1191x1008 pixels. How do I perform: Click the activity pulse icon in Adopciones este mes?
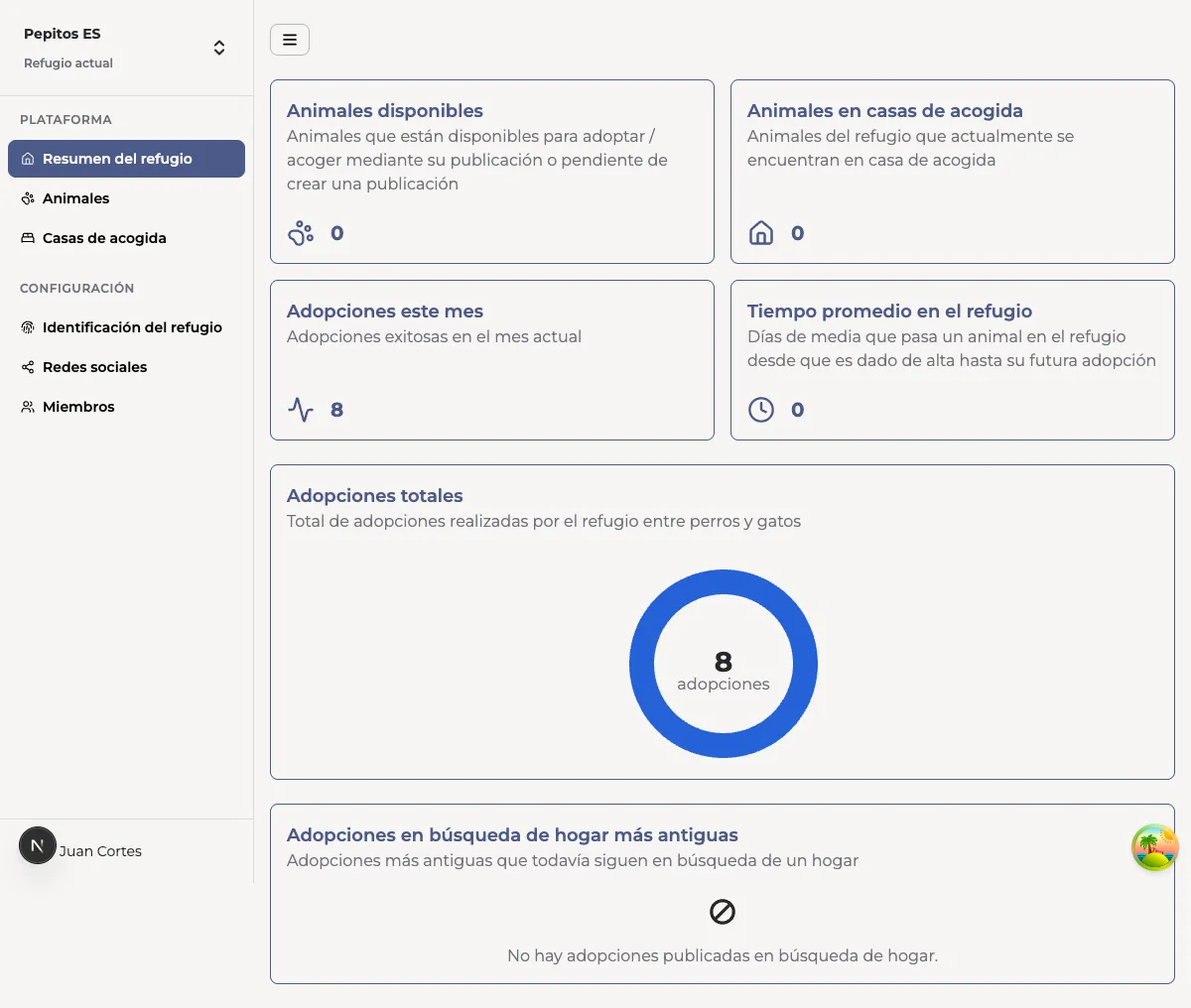tap(301, 410)
